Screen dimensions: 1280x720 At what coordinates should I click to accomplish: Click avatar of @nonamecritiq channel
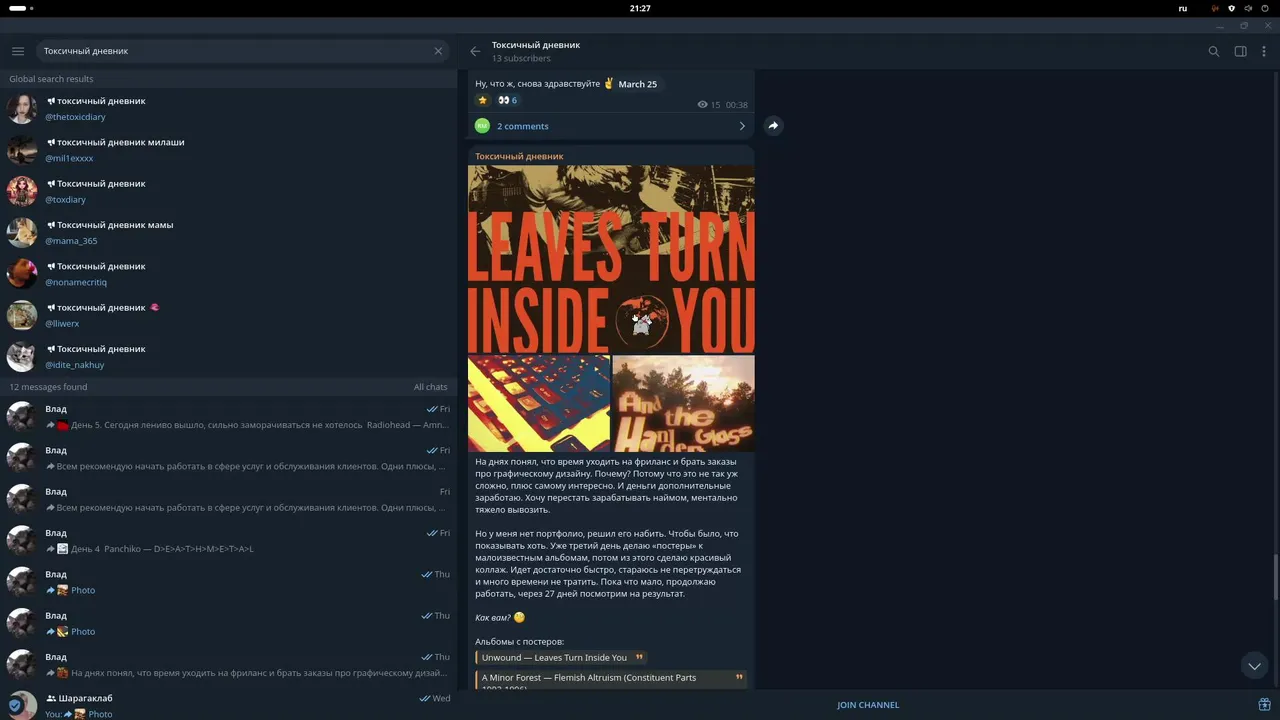pos(22,274)
